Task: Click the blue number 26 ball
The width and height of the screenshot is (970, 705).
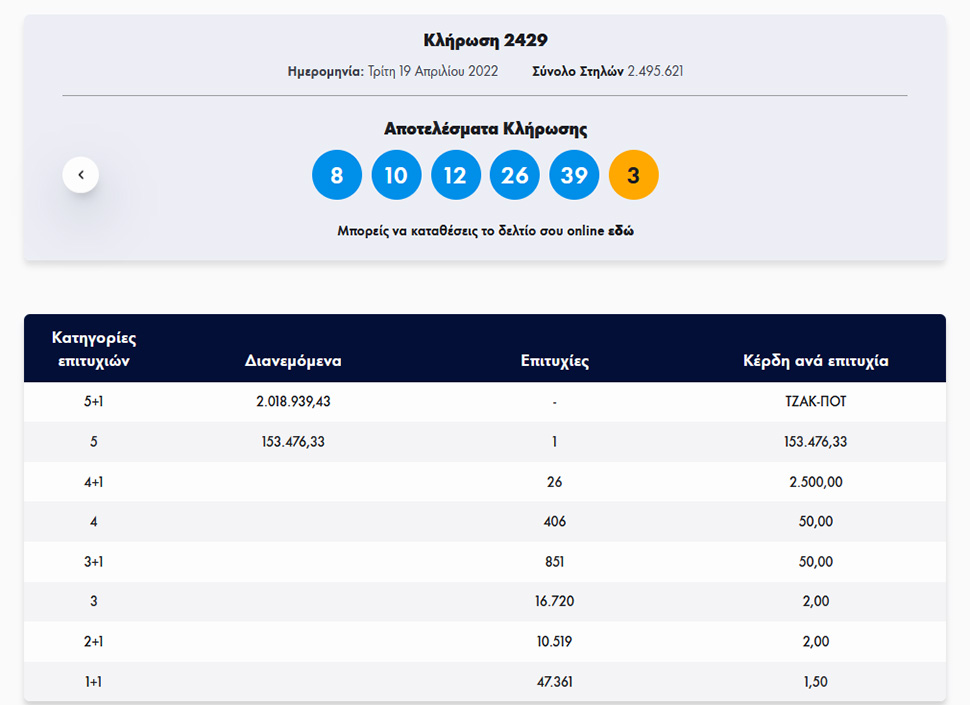Action: coord(514,175)
